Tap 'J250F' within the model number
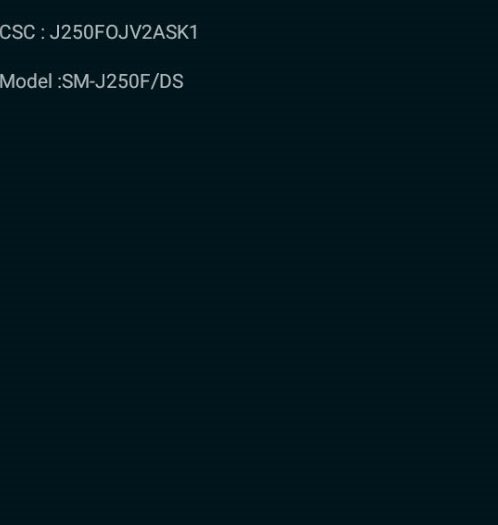The height and width of the screenshot is (525, 498). point(122,81)
